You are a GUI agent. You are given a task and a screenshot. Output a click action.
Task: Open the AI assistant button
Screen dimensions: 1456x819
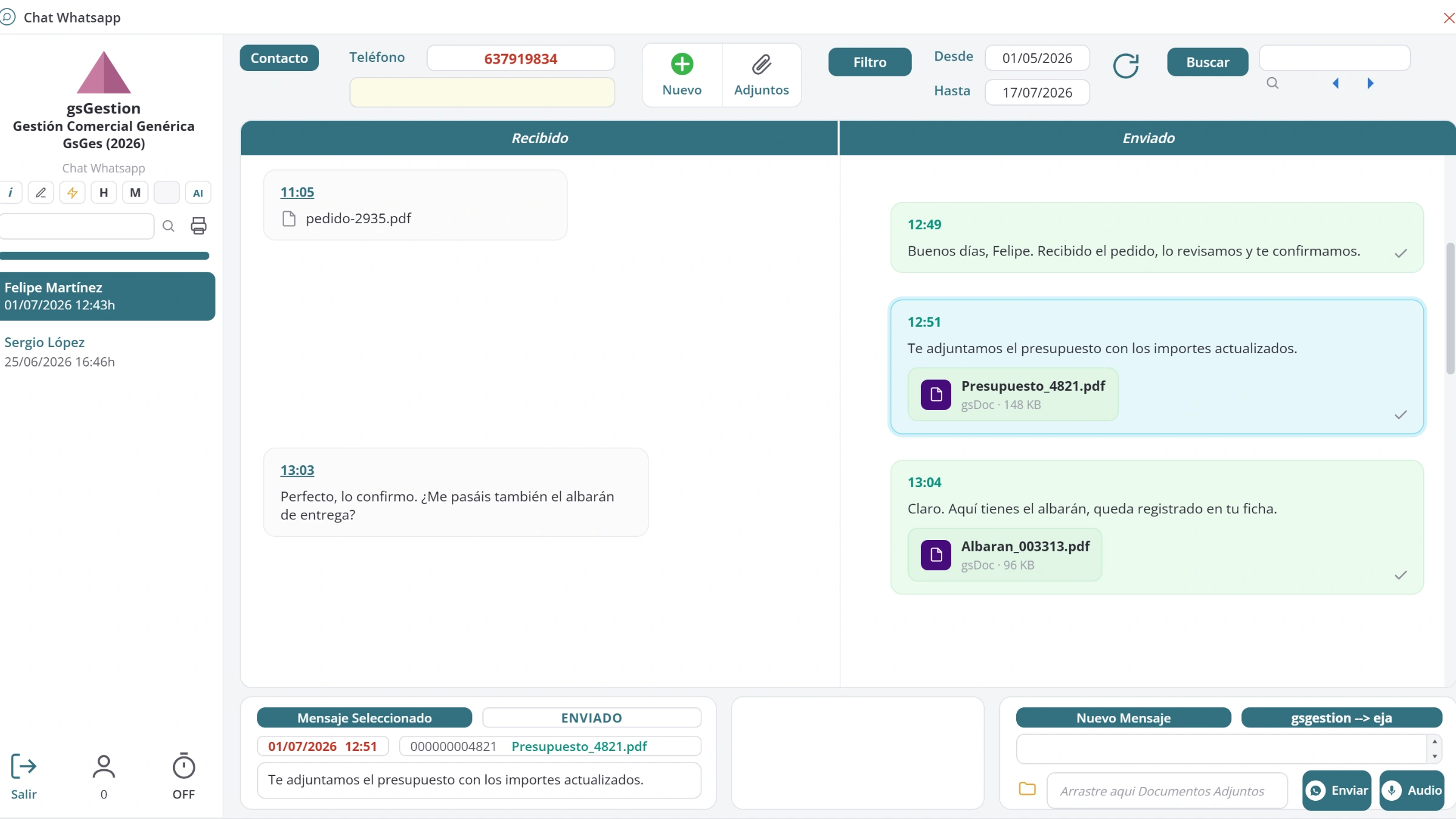tap(198, 193)
